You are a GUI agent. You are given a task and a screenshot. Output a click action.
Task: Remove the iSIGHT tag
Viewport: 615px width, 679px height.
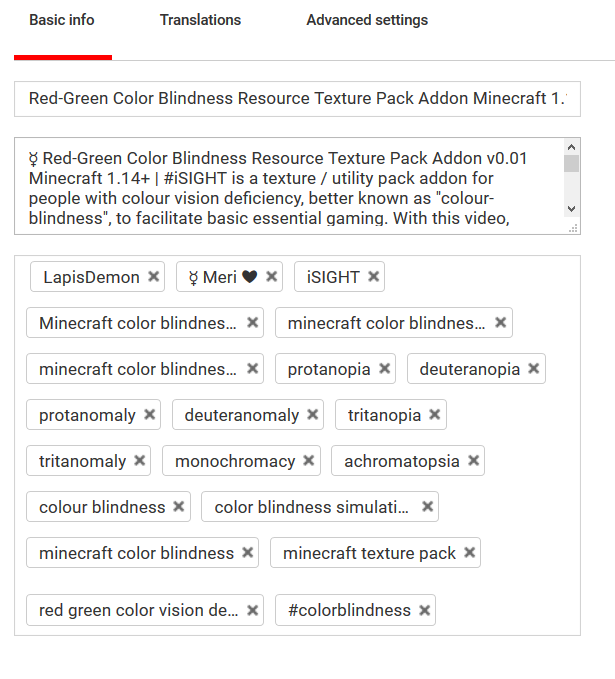pyautogui.click(x=374, y=276)
